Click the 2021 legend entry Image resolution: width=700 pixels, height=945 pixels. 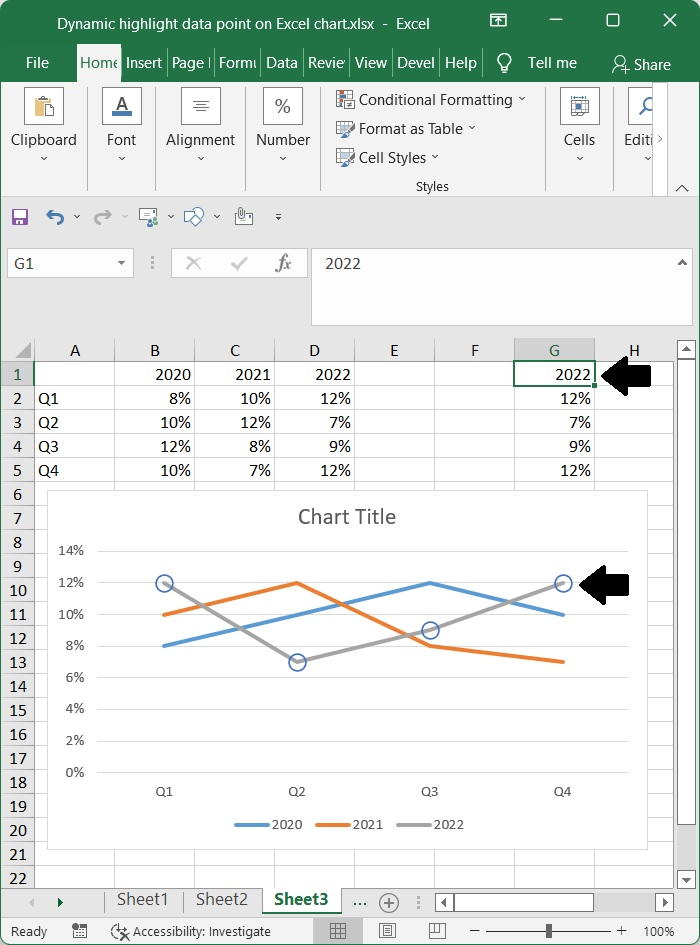coord(349,824)
